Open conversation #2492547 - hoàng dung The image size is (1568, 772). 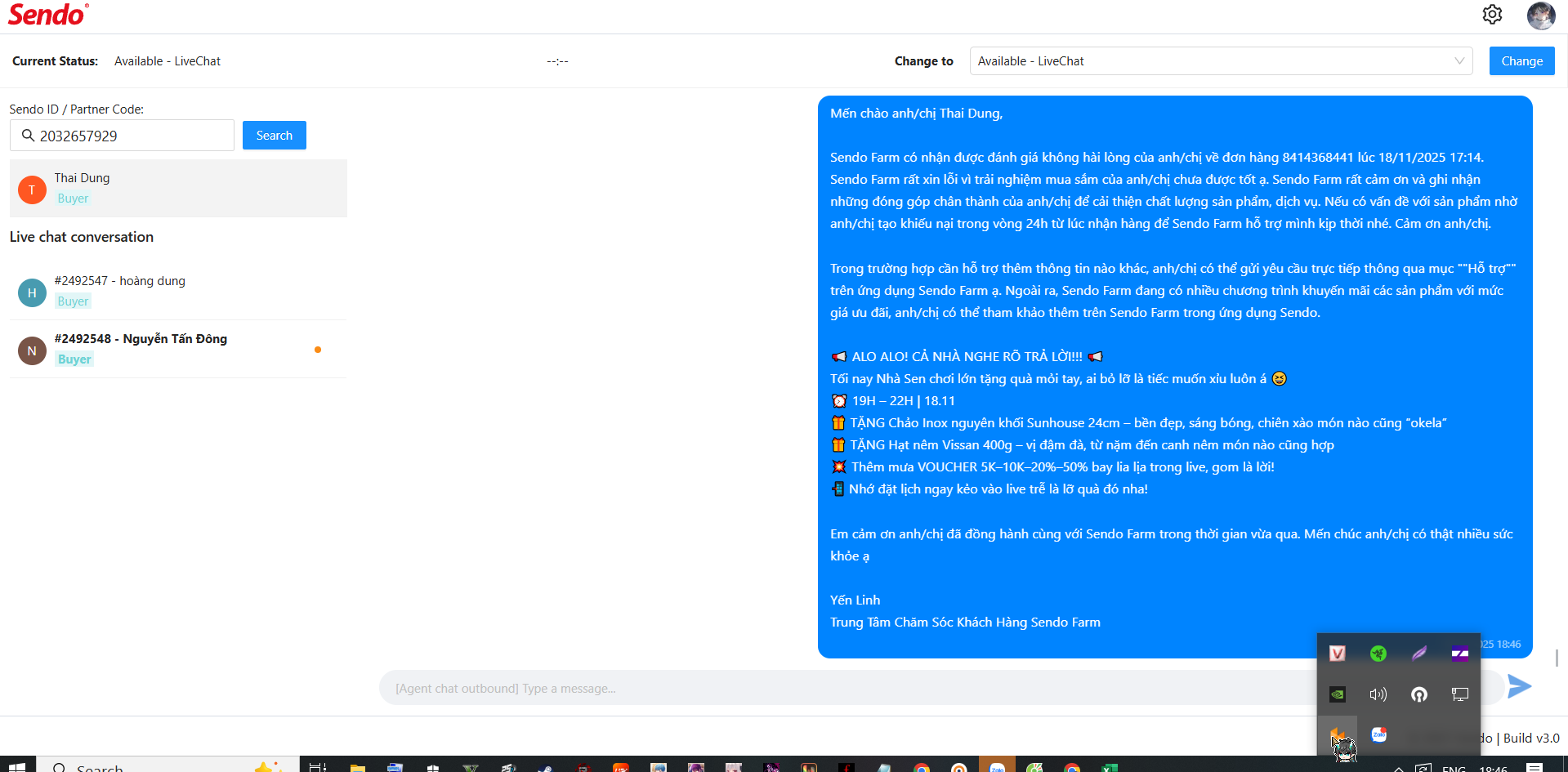pyautogui.click(x=178, y=292)
